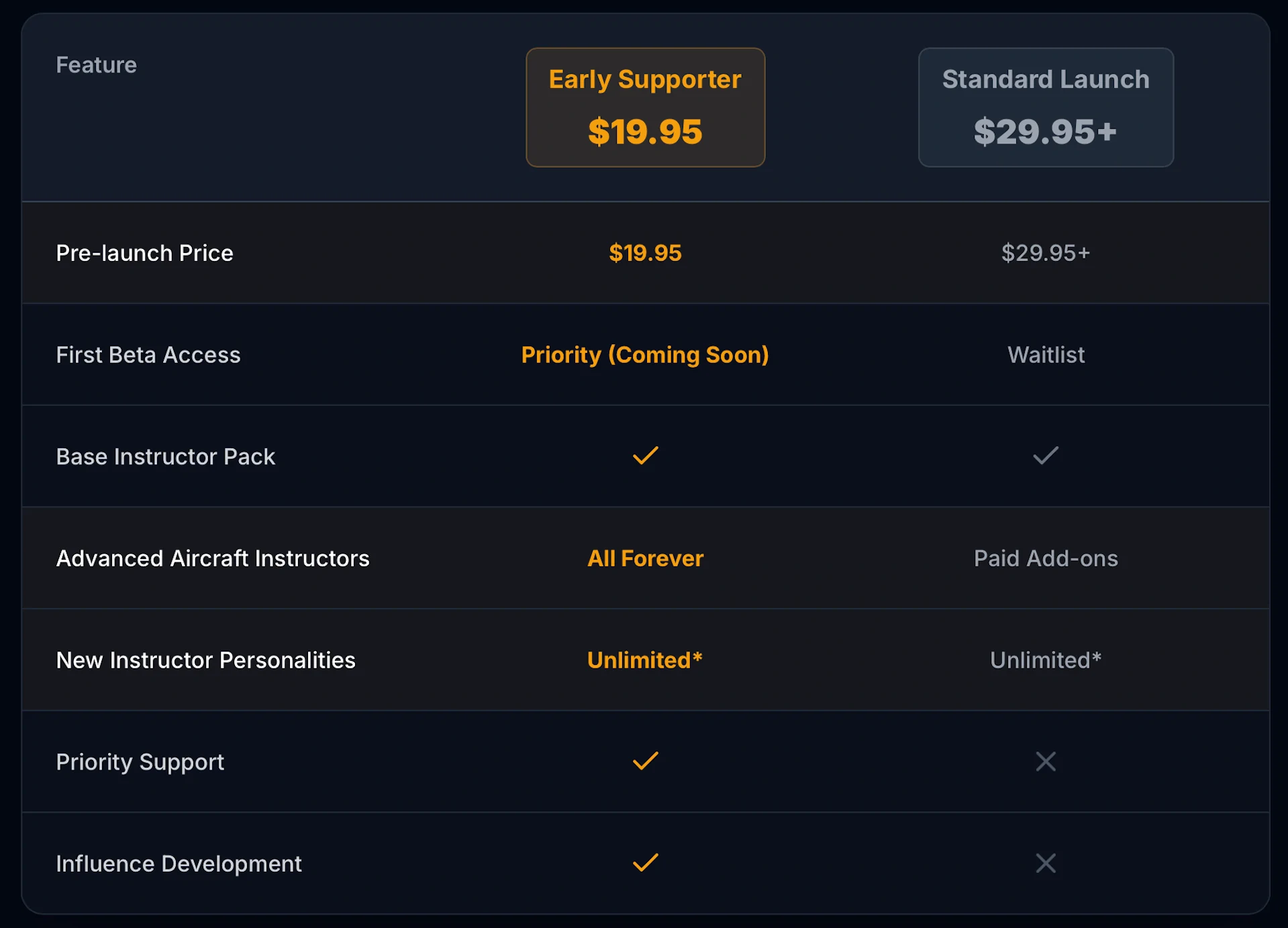Click the Early Supporter checkmark for Base Instructor Pack
The width and height of the screenshot is (1288, 928).
pyautogui.click(x=645, y=456)
